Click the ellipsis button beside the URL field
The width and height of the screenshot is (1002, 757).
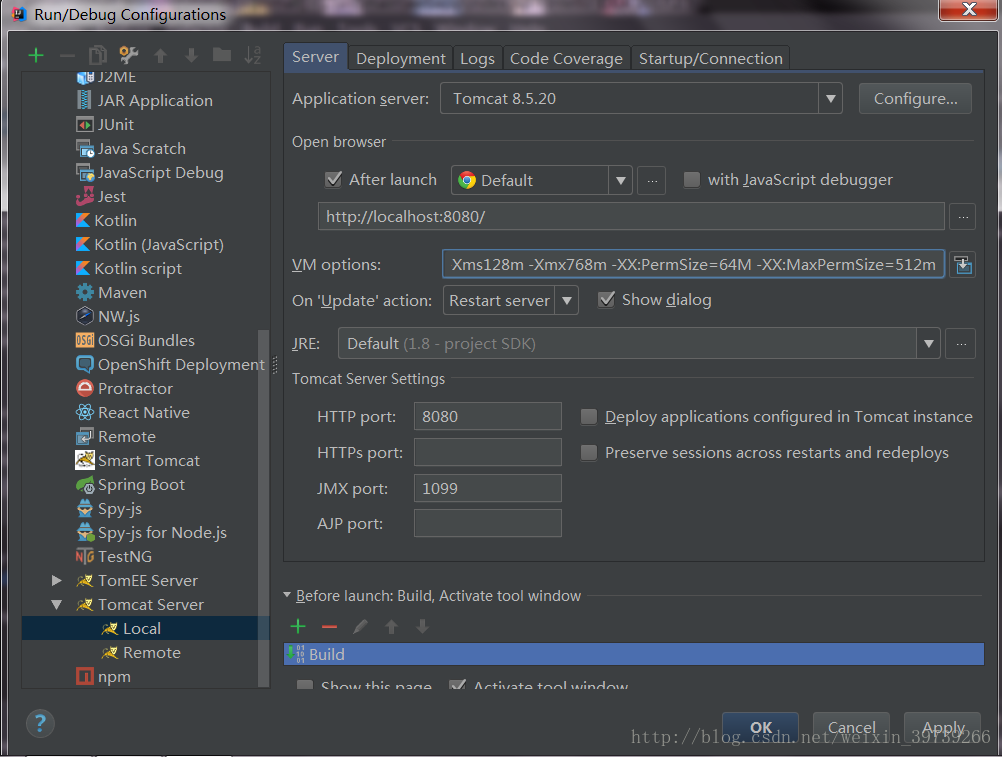click(x=962, y=217)
